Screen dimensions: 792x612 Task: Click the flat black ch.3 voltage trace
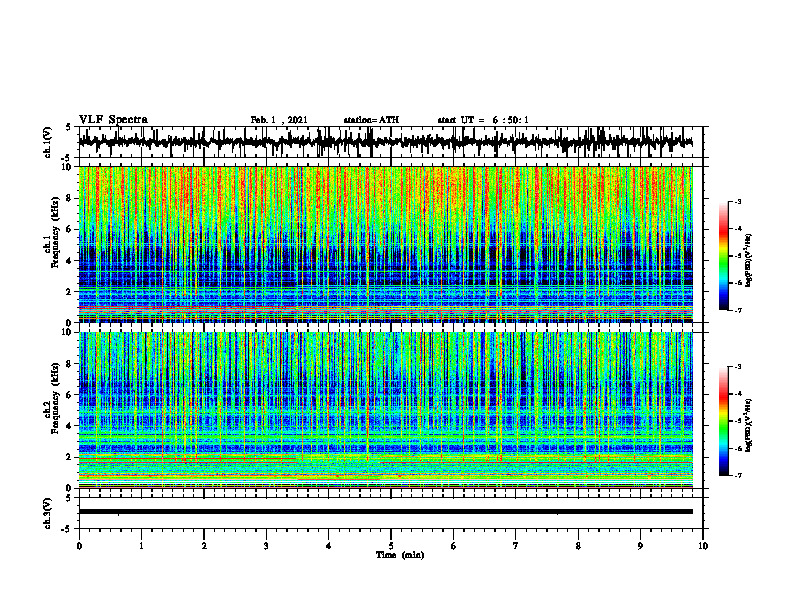pyautogui.click(x=385, y=512)
